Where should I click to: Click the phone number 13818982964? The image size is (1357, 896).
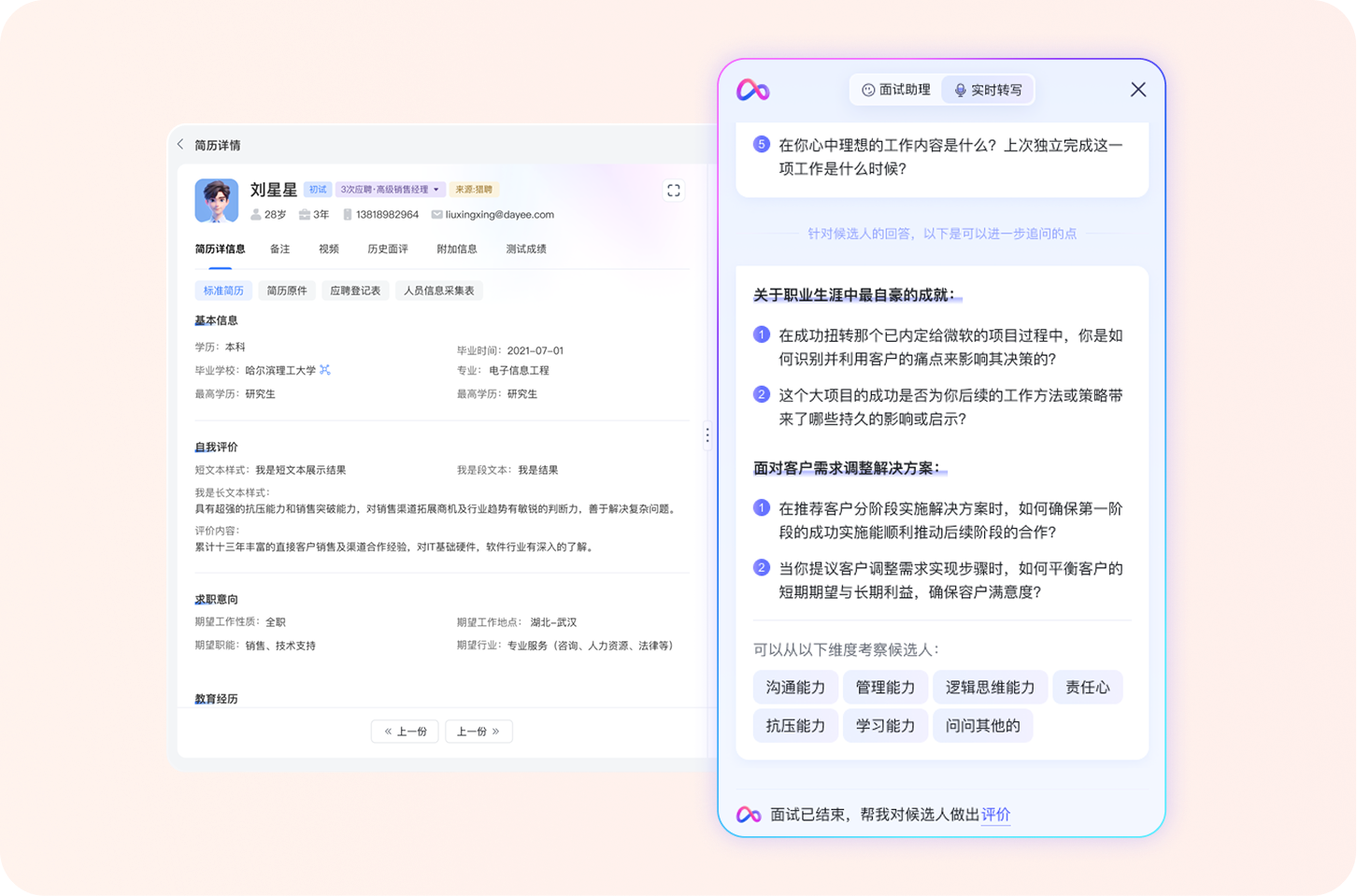(x=387, y=215)
